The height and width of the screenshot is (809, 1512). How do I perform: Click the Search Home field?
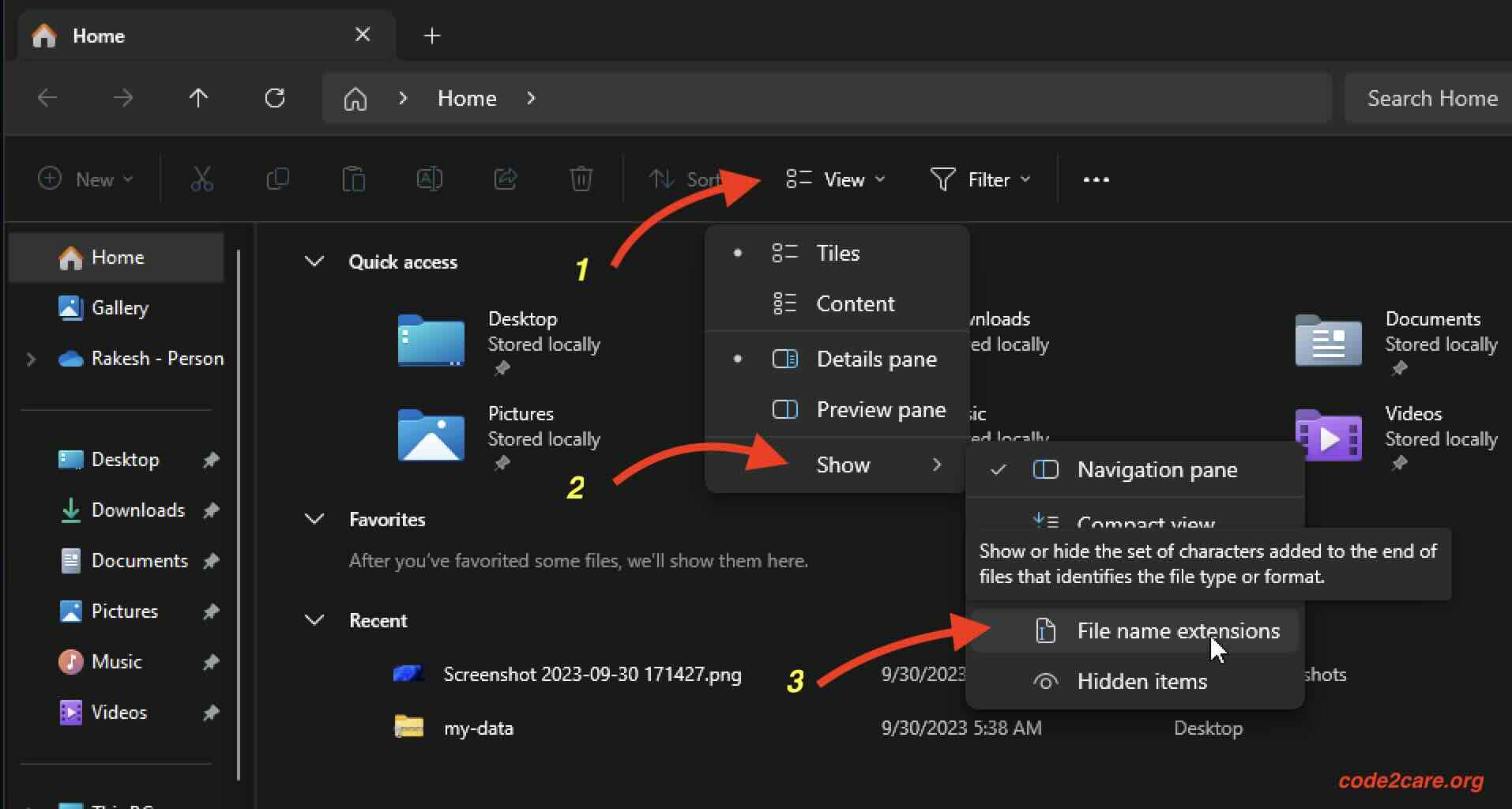click(x=1431, y=98)
